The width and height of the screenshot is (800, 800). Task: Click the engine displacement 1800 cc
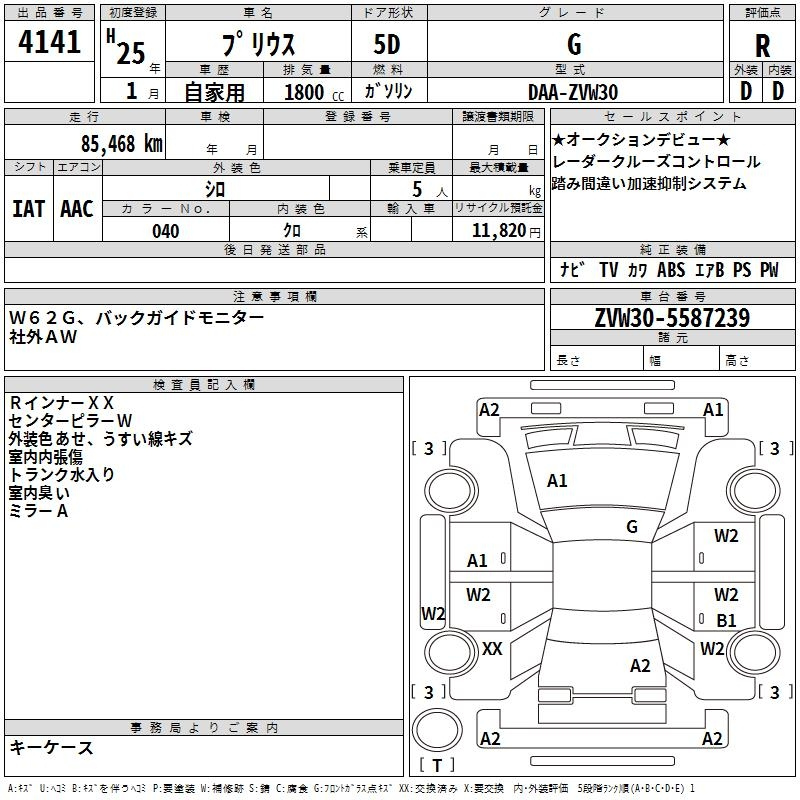(x=314, y=92)
